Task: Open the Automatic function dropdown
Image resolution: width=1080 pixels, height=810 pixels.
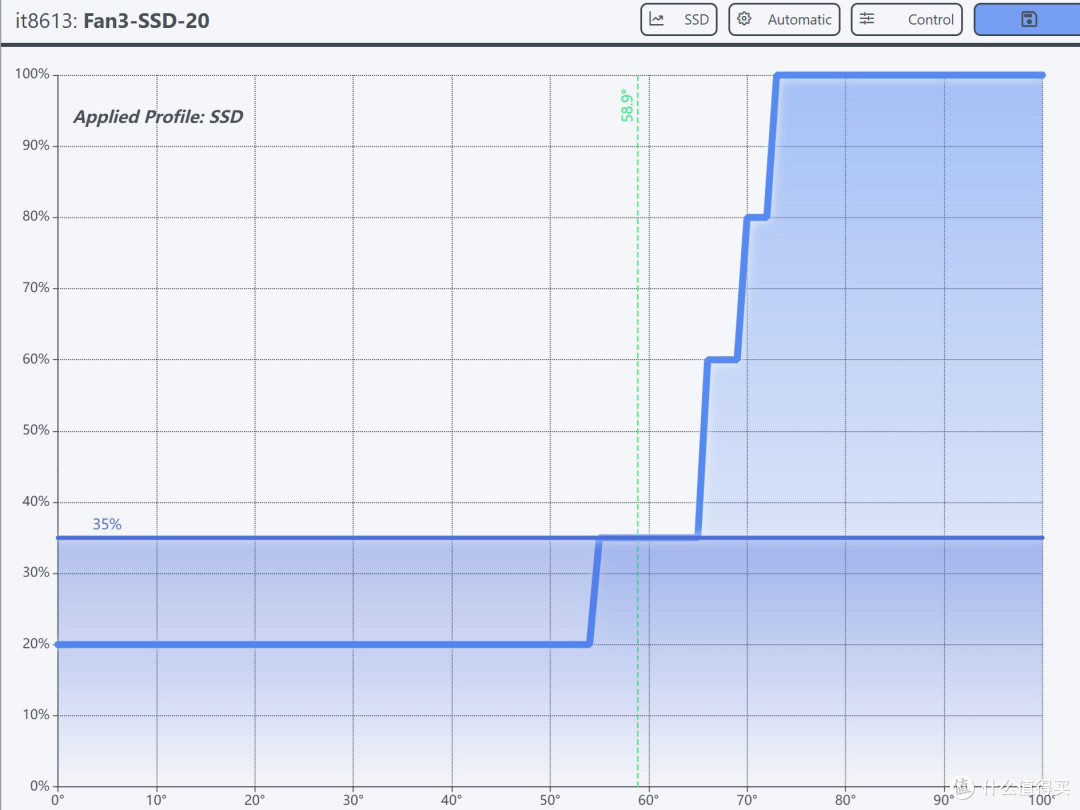Action: (784, 19)
